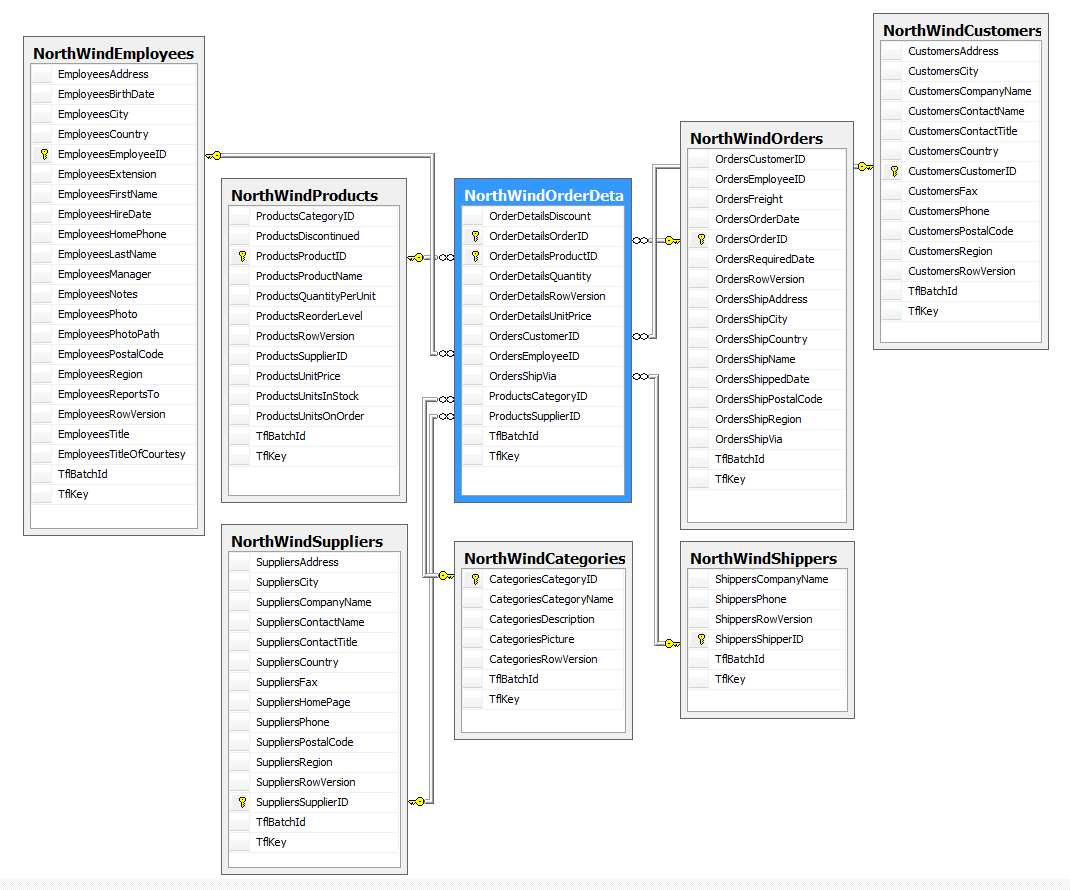Select the NorthWindSuppliers table title

(307, 541)
